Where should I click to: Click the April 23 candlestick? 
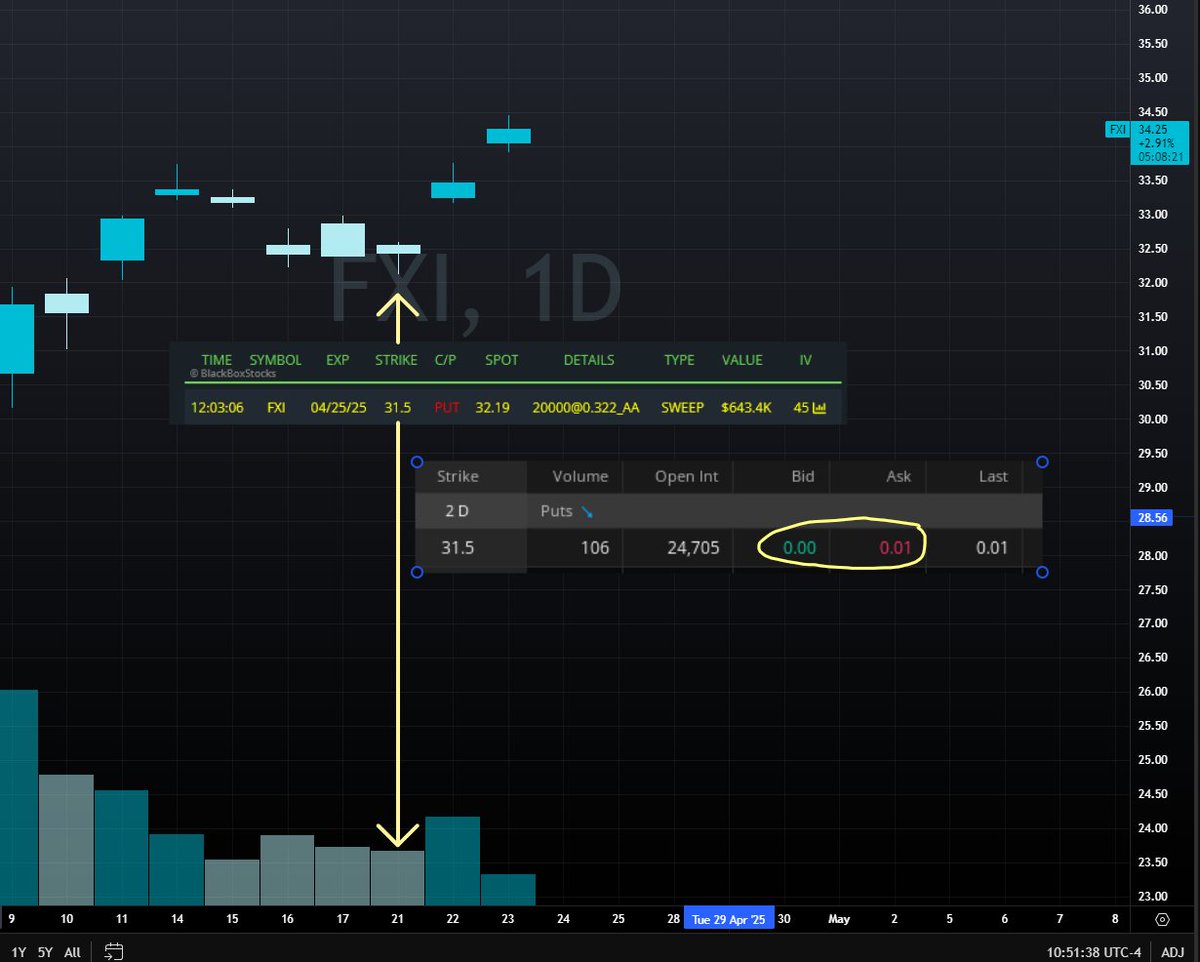point(508,135)
